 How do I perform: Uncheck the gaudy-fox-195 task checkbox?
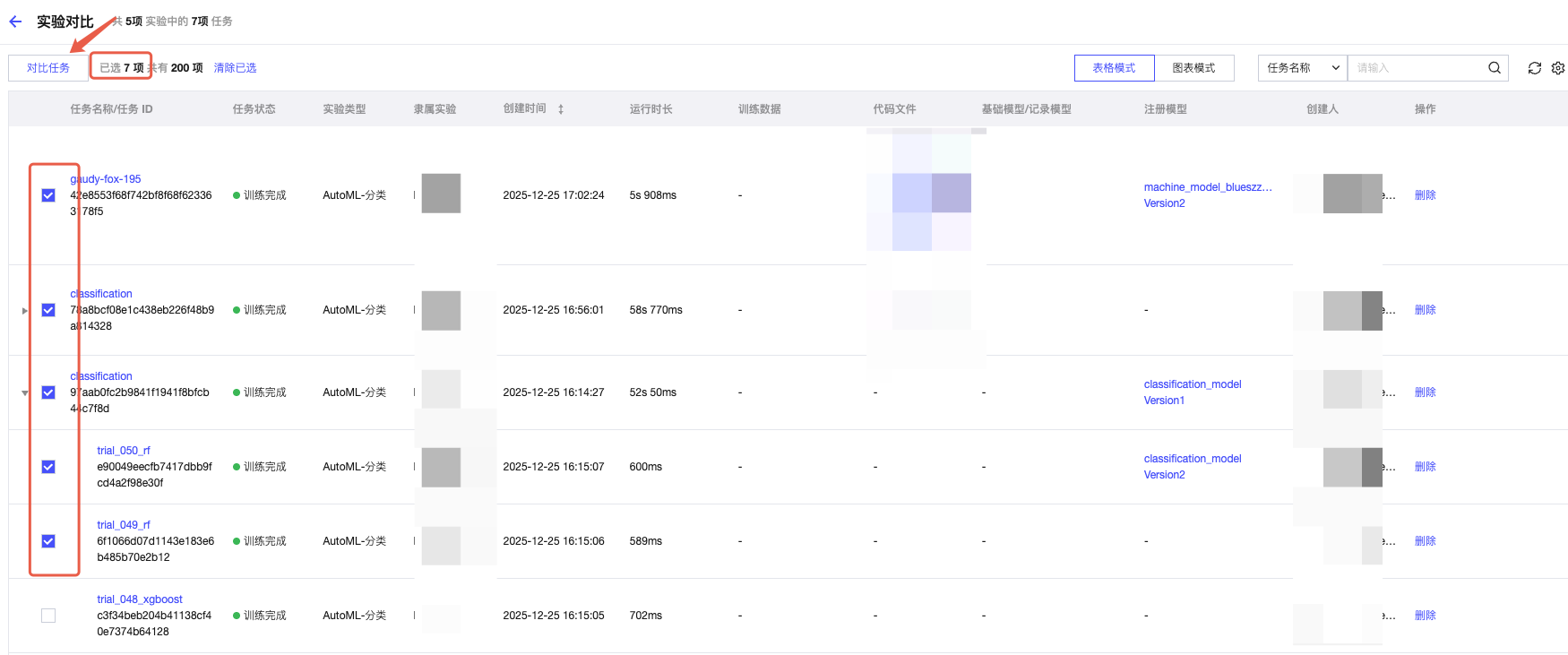click(x=48, y=195)
